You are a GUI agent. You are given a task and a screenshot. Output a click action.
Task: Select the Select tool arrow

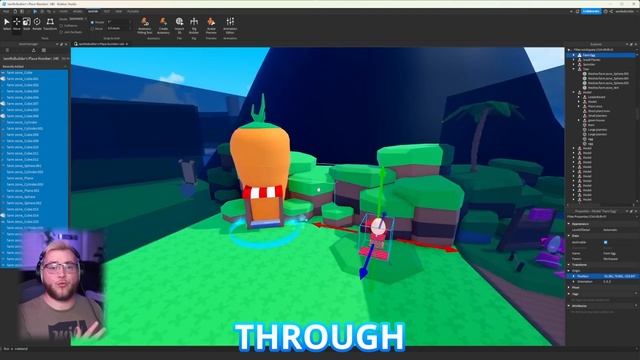pyautogui.click(x=7, y=24)
